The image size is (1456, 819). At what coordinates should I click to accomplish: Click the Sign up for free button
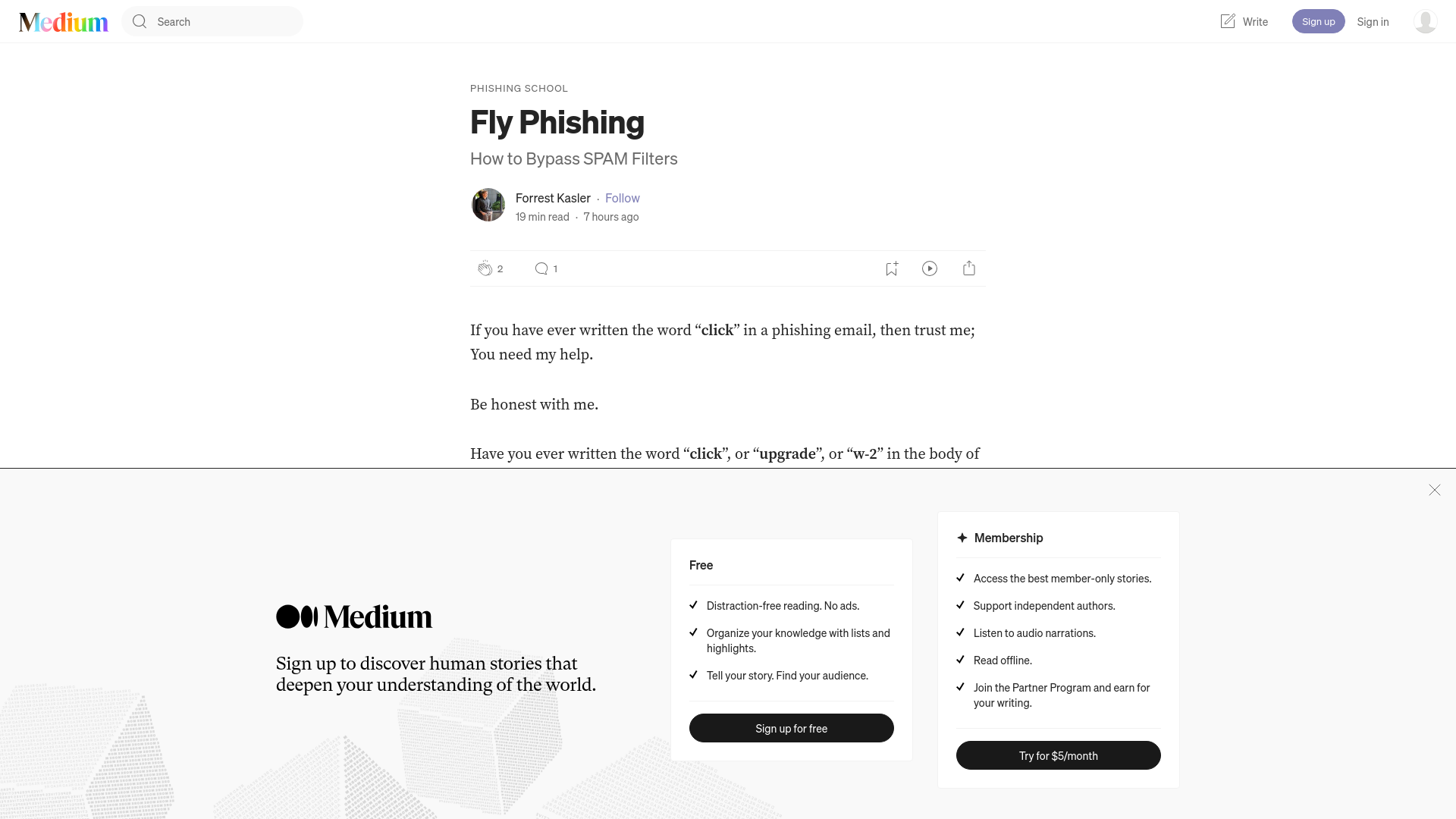coord(791,728)
